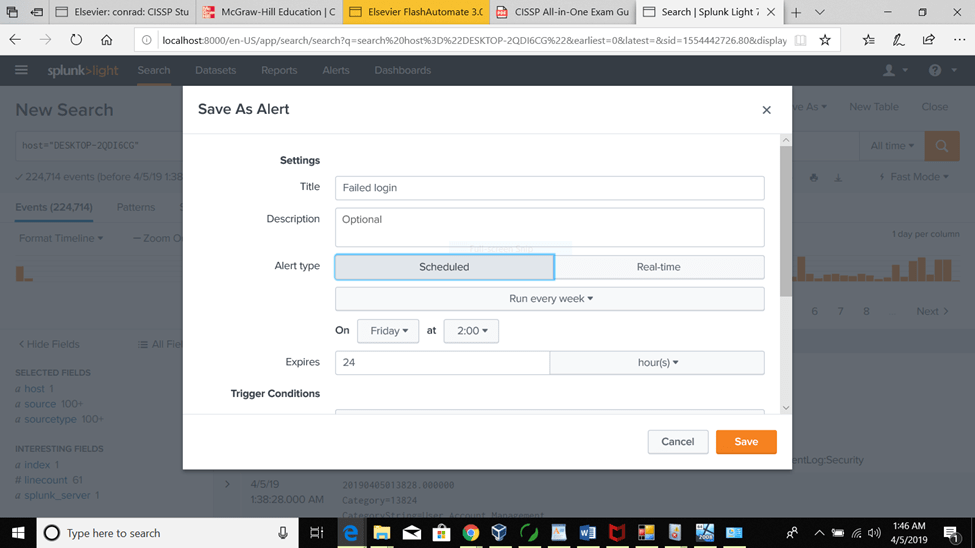Open the Friday day dropdown

(388, 331)
